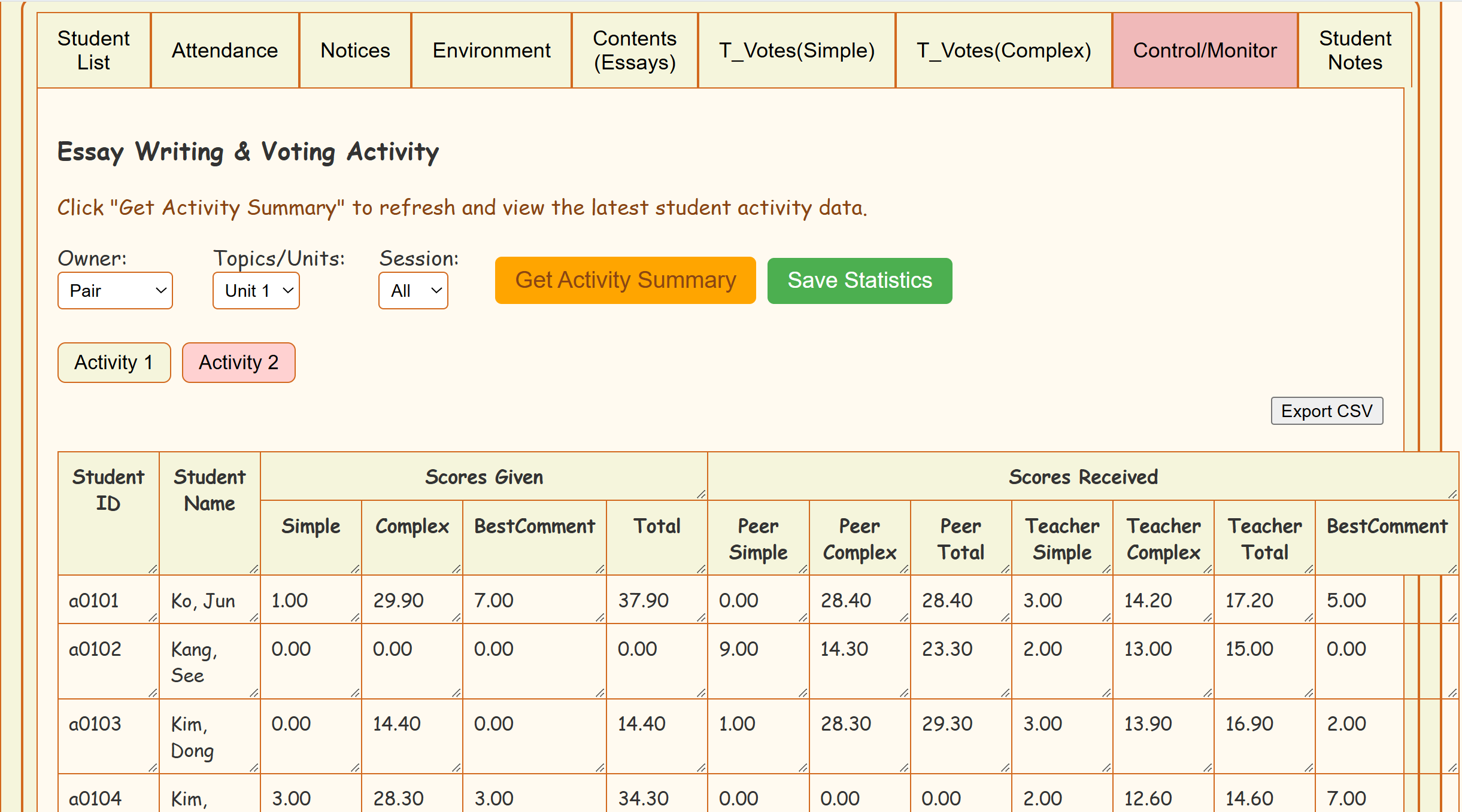The width and height of the screenshot is (1462, 812).
Task: Switch to the Activity 1 view
Action: [114, 363]
